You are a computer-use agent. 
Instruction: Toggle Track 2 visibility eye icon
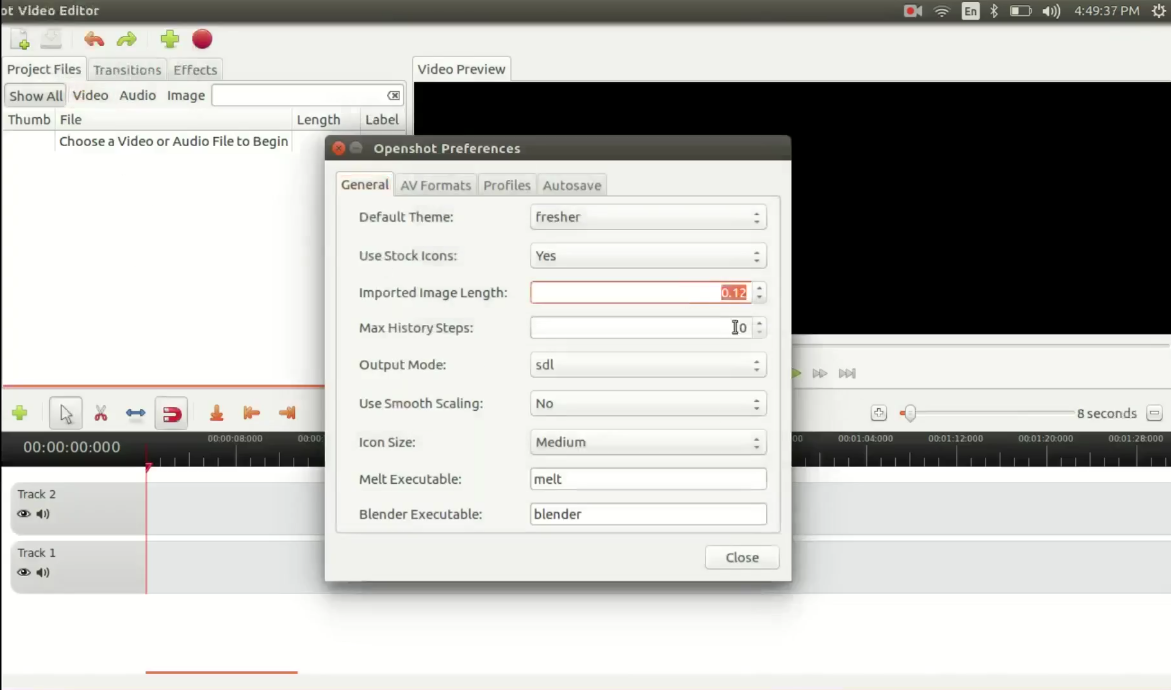point(24,514)
